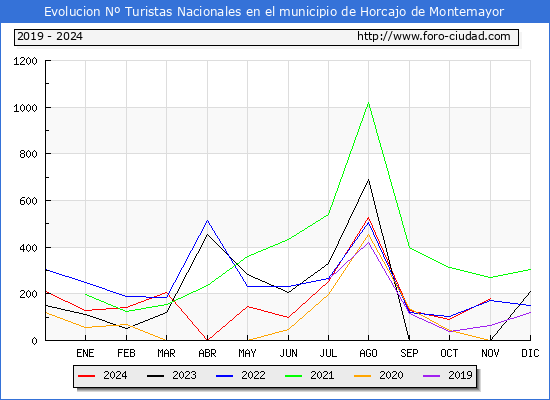Viewport: 550px width, 400px height.
Task: Click the MAY month axis label
Action: (x=248, y=353)
